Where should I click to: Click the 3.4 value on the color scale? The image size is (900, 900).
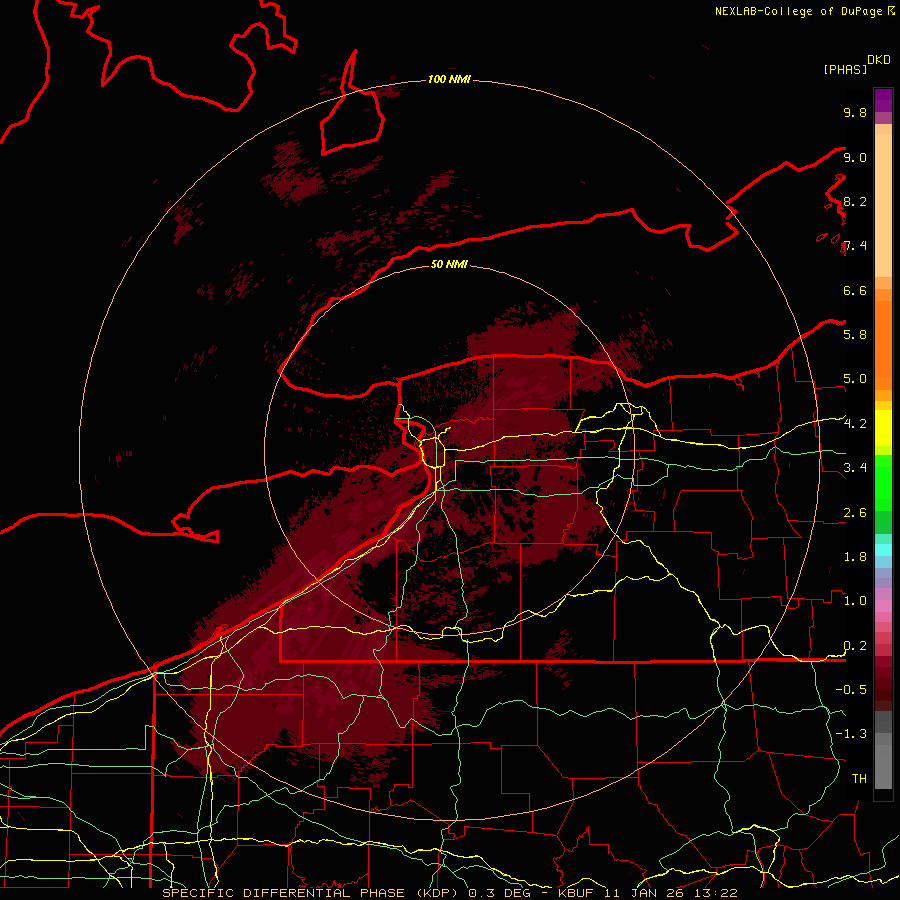(x=855, y=468)
